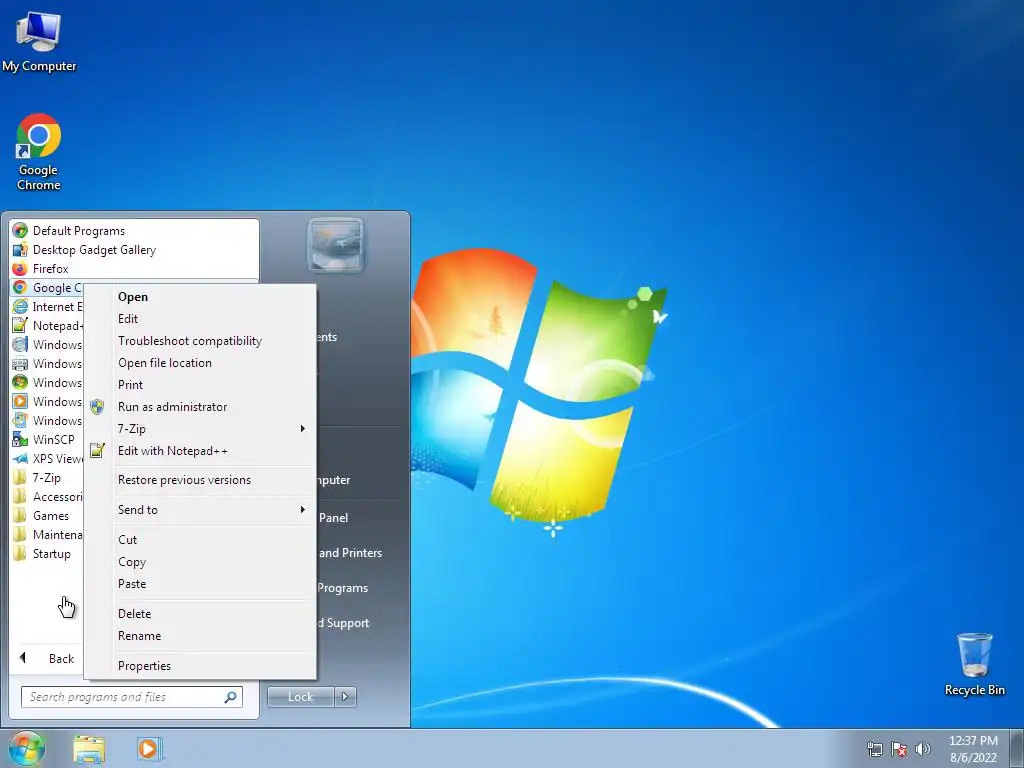This screenshot has height=768, width=1024.
Task: Click the WinSCP program icon
Action: click(20, 440)
